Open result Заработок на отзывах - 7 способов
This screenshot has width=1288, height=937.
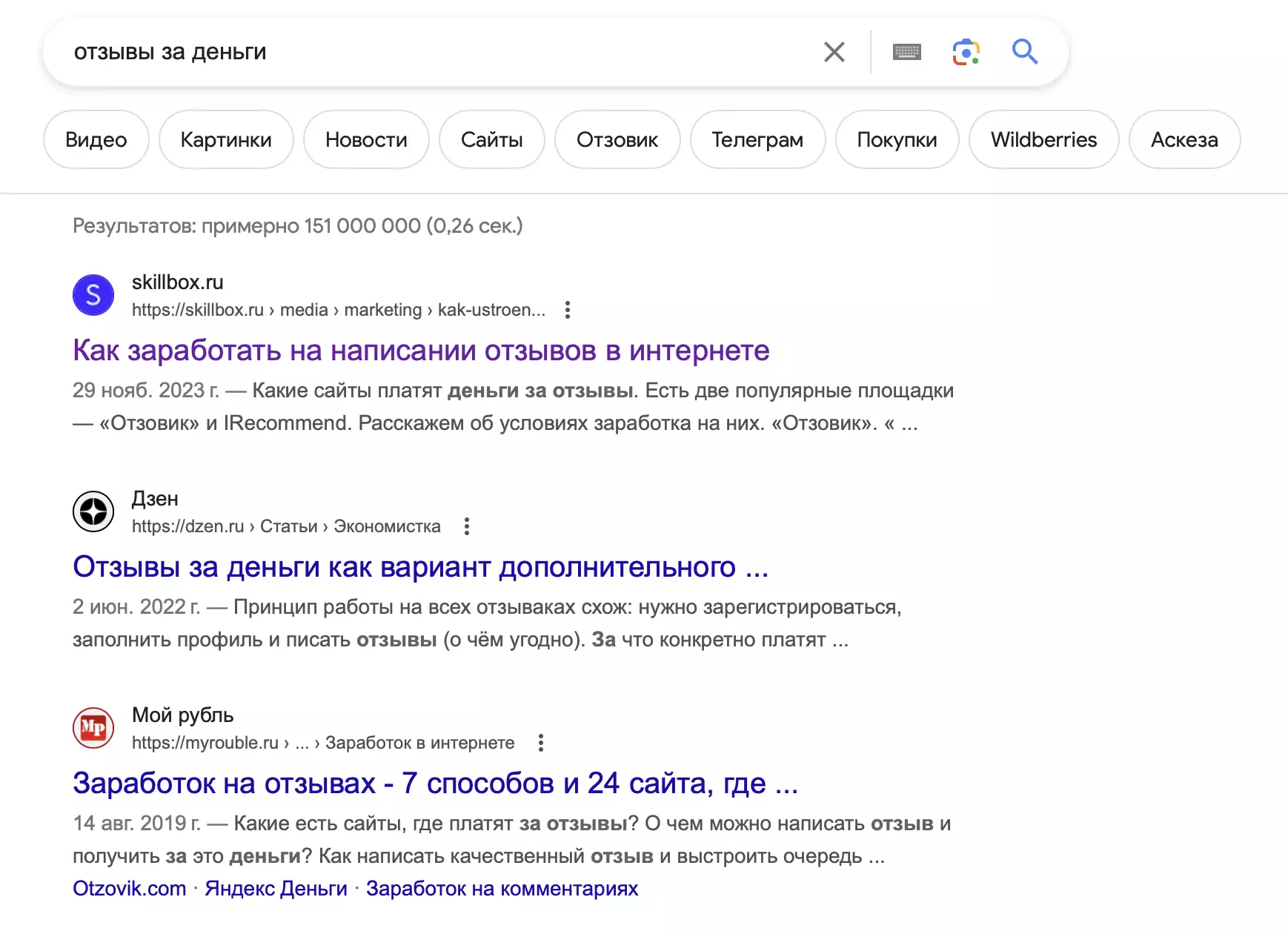pos(436,784)
